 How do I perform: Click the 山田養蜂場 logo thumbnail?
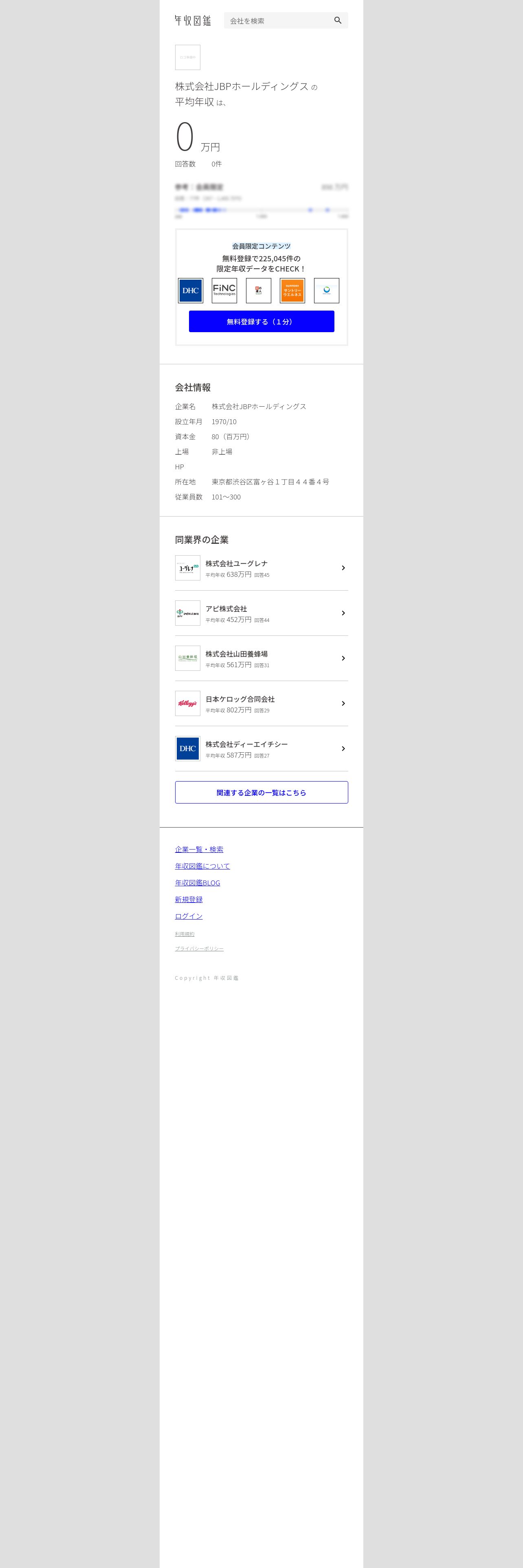click(187, 658)
